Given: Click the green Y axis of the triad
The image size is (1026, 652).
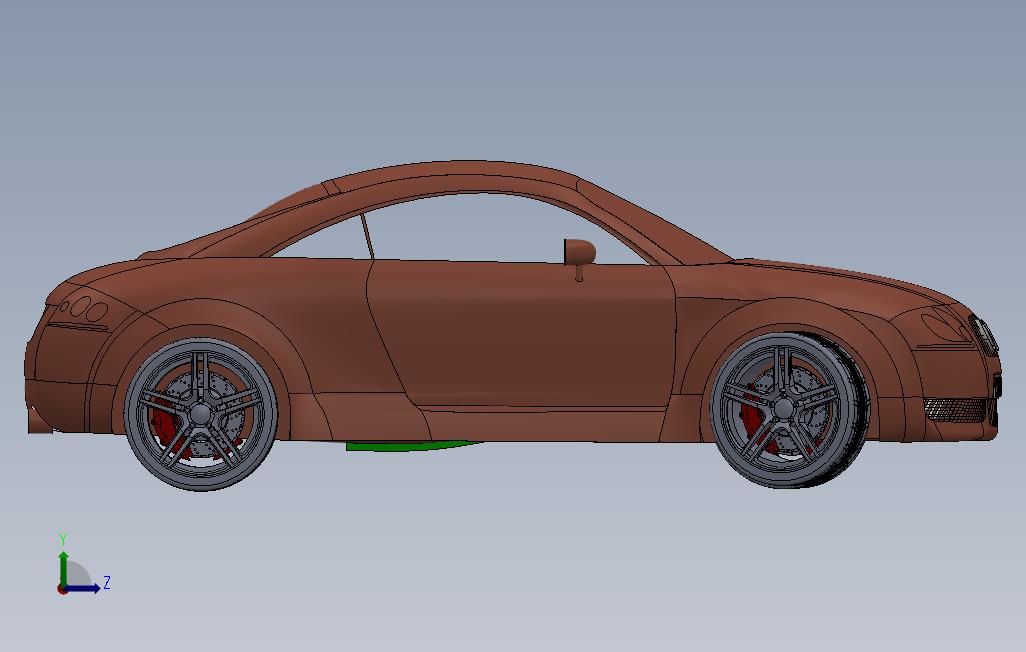Looking at the screenshot, I should pyautogui.click(x=63, y=568).
